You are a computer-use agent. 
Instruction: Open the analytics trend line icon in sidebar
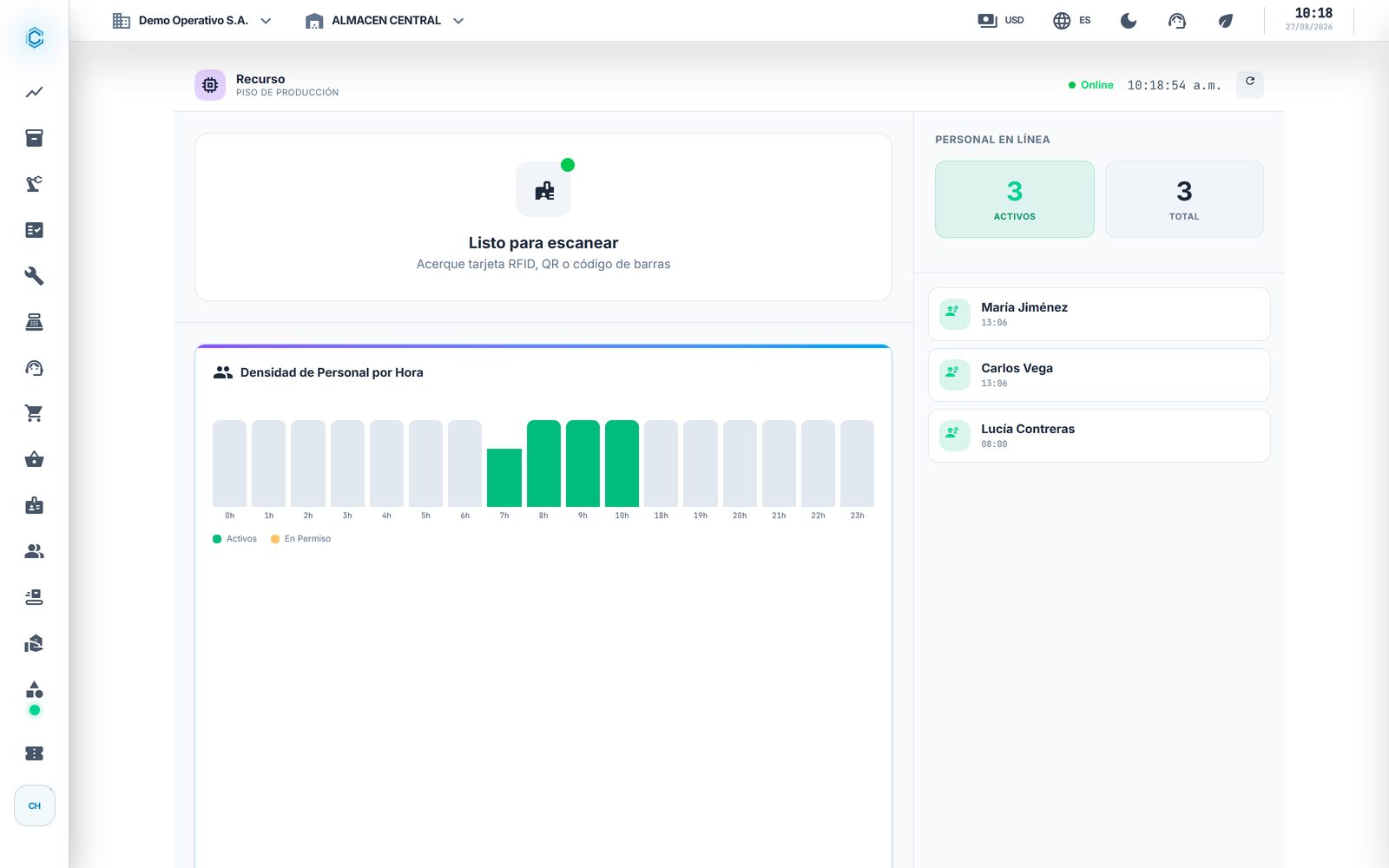[x=34, y=92]
